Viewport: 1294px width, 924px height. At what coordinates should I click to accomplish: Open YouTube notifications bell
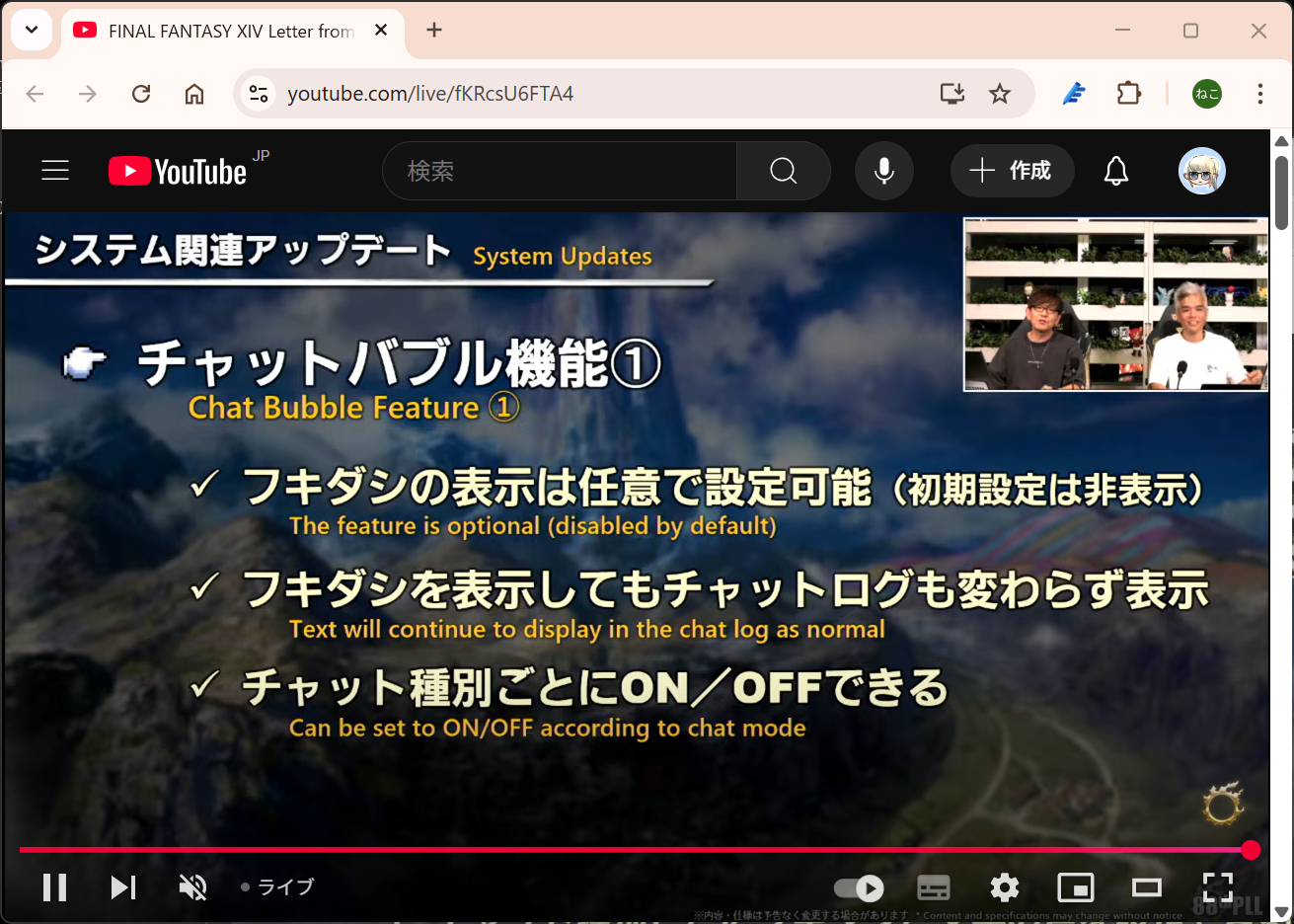(x=1116, y=171)
